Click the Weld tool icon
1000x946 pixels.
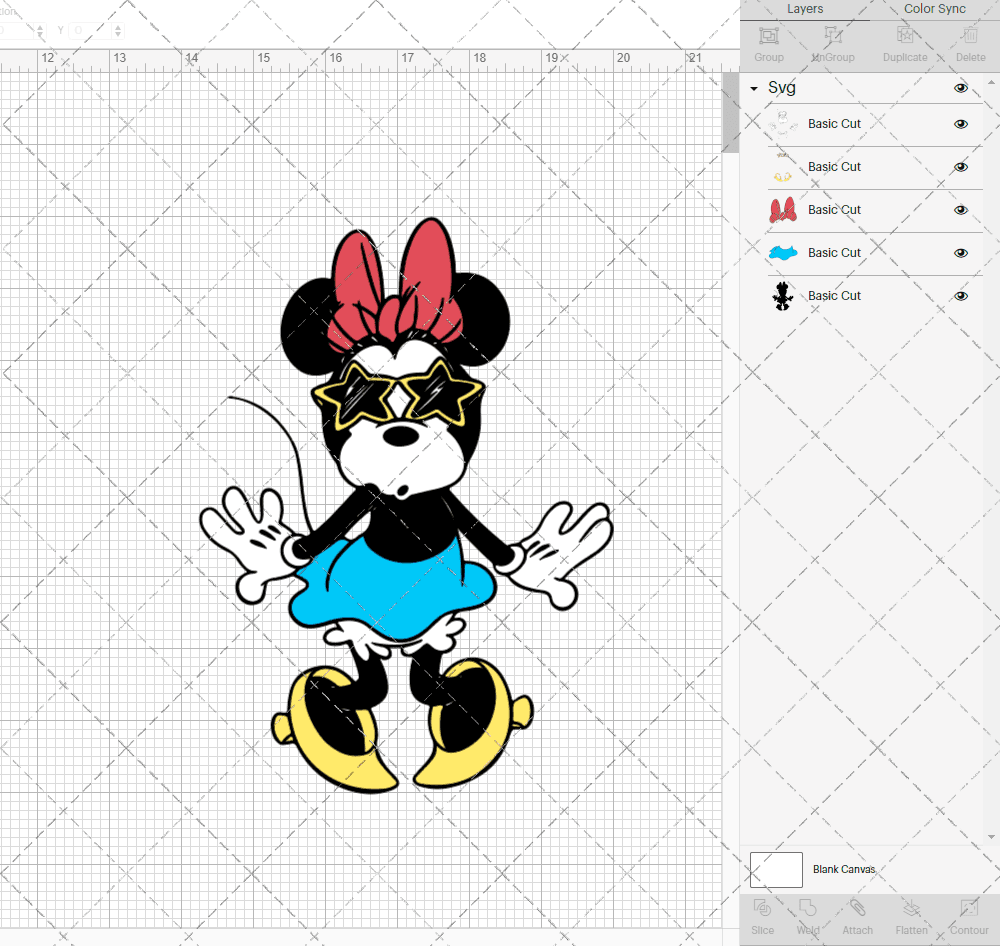(x=807, y=908)
